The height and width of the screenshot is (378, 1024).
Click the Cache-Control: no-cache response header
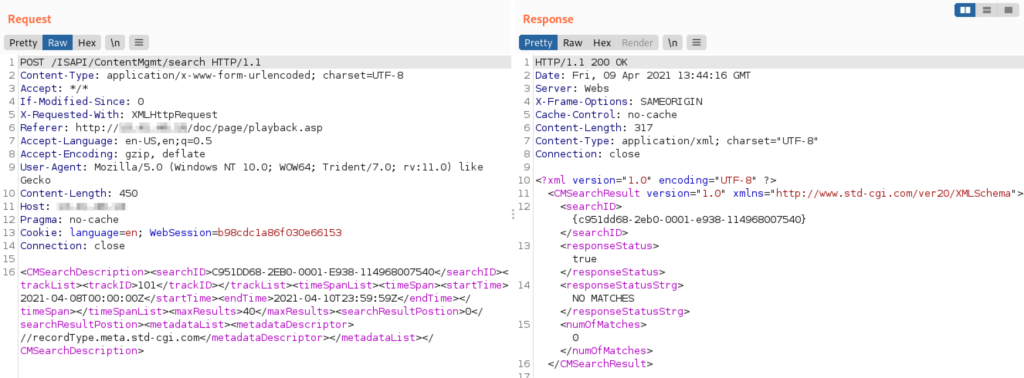(605, 115)
